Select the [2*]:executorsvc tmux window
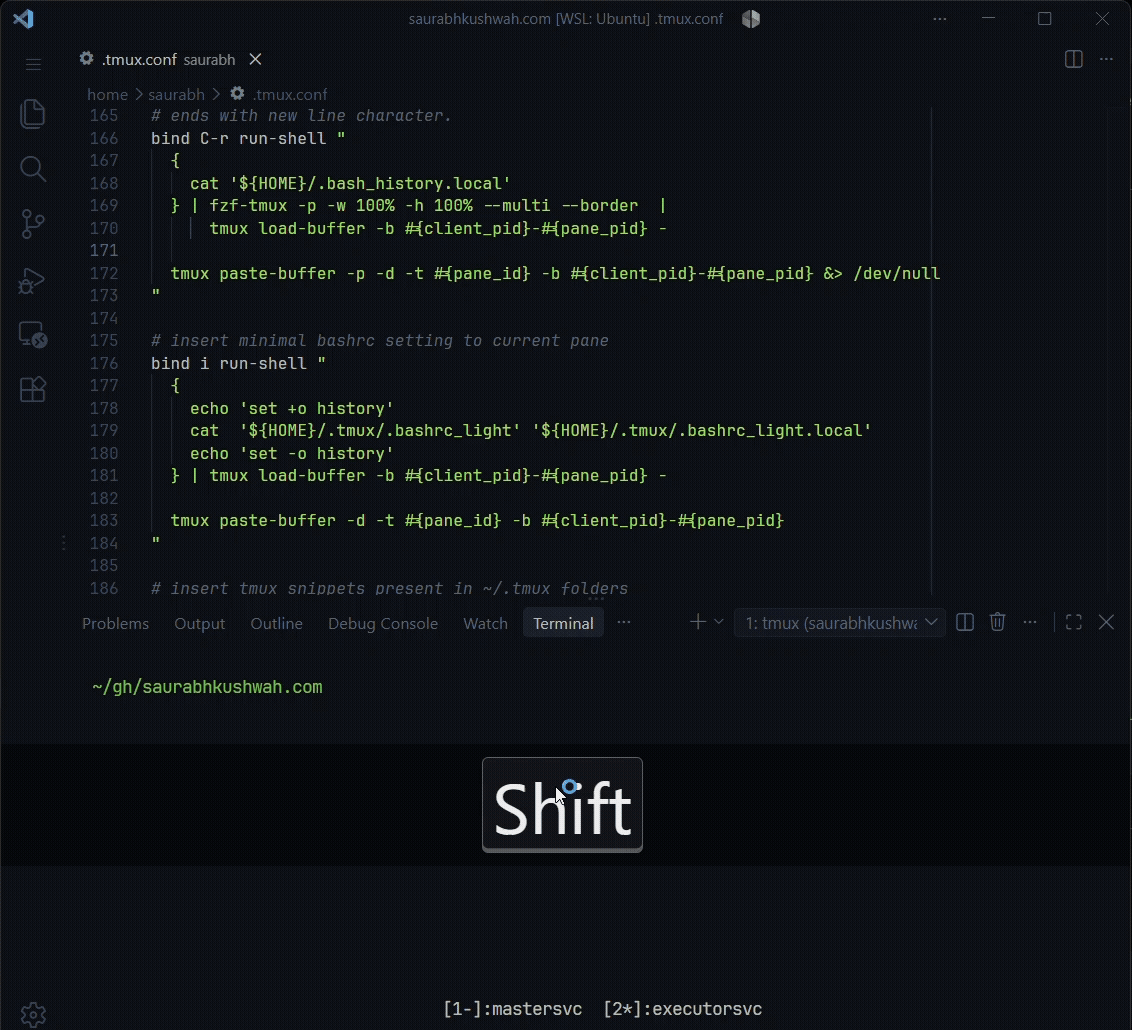Viewport: 1132px width, 1030px height. click(x=682, y=1009)
